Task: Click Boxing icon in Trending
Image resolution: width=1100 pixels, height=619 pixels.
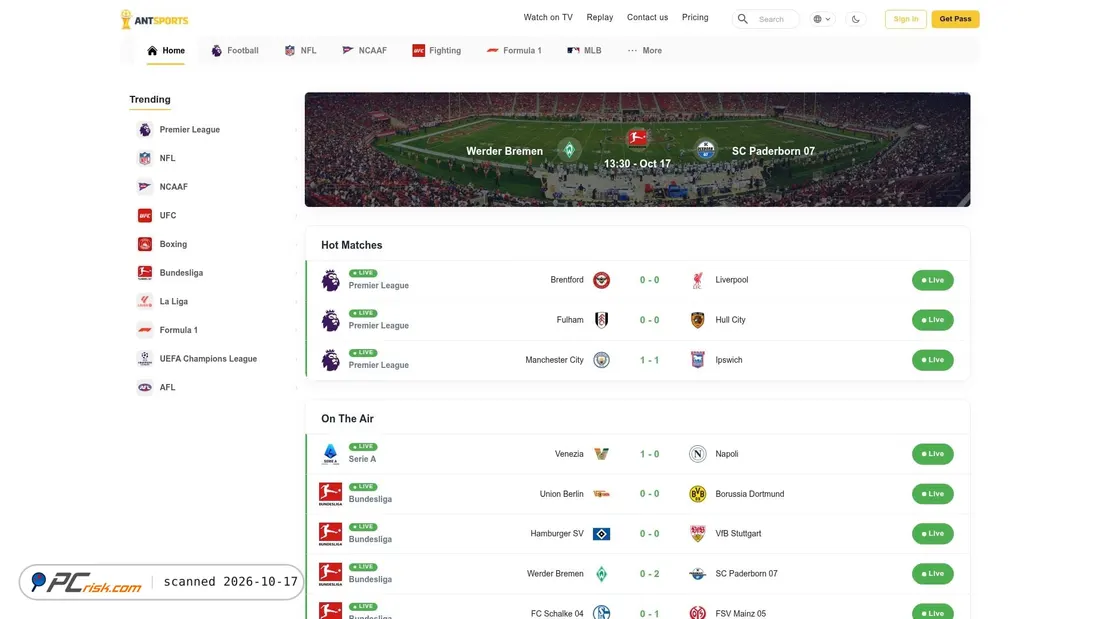Action: (x=145, y=244)
